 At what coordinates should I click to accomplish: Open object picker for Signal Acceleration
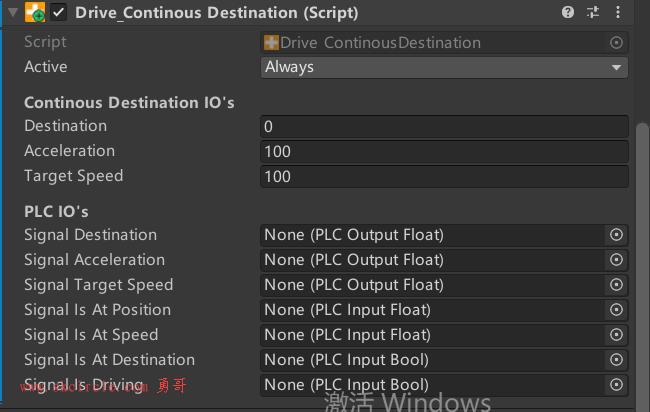[616, 260]
